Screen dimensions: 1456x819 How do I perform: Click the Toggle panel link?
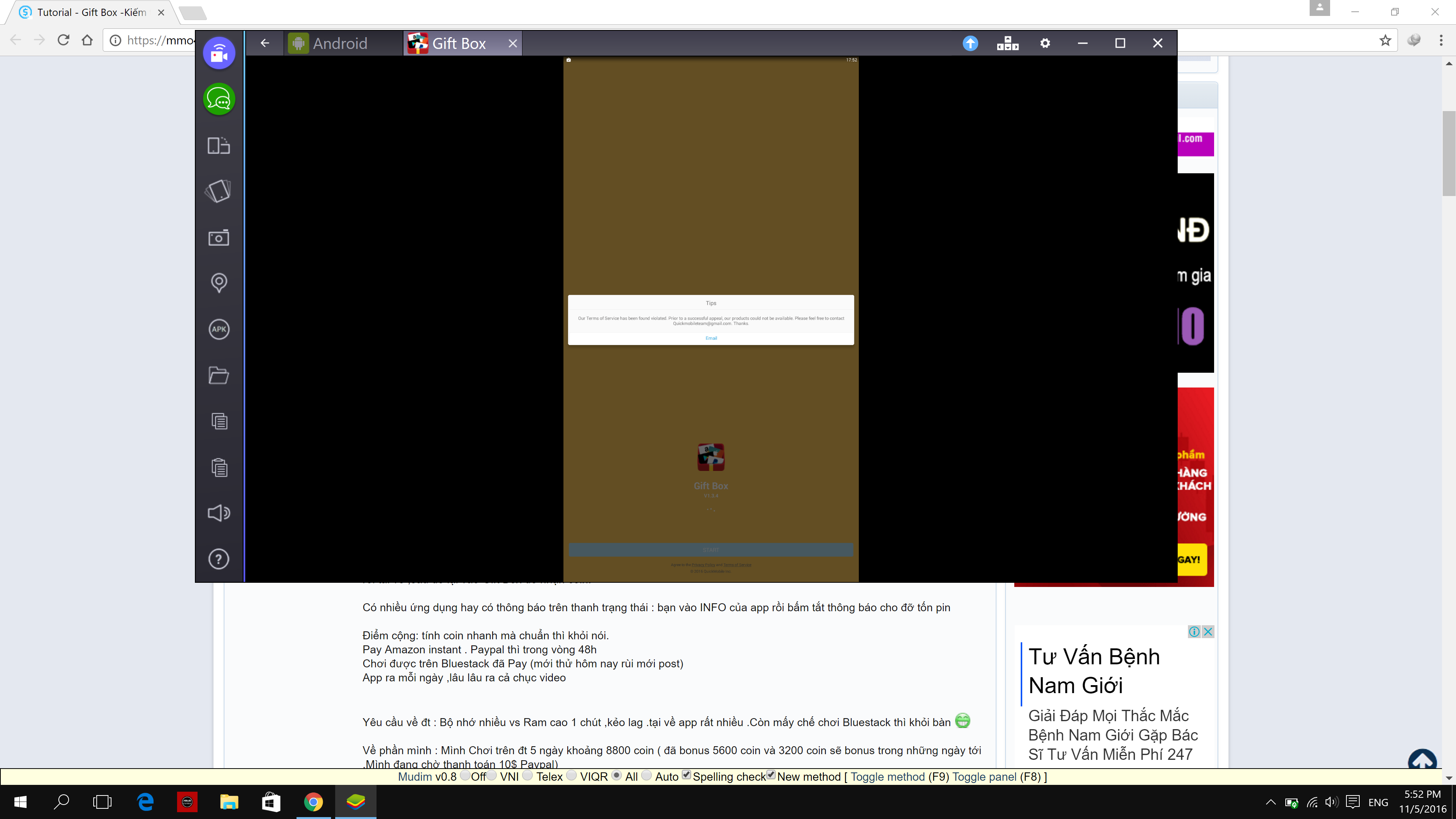click(984, 777)
